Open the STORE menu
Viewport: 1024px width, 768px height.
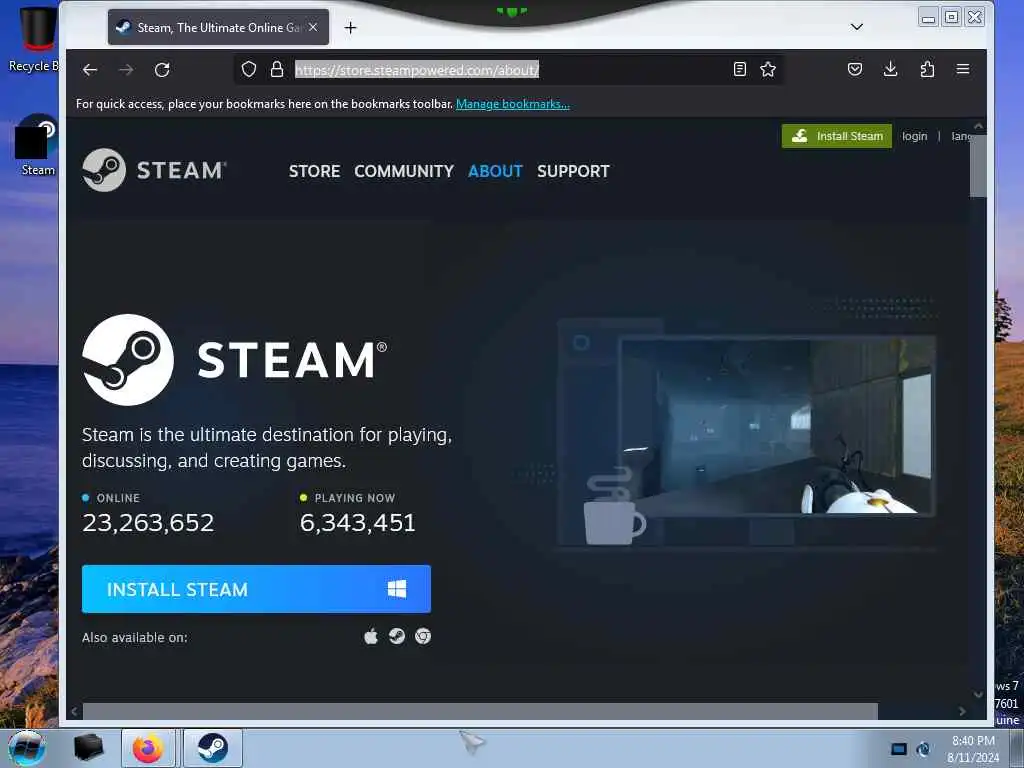(x=314, y=171)
